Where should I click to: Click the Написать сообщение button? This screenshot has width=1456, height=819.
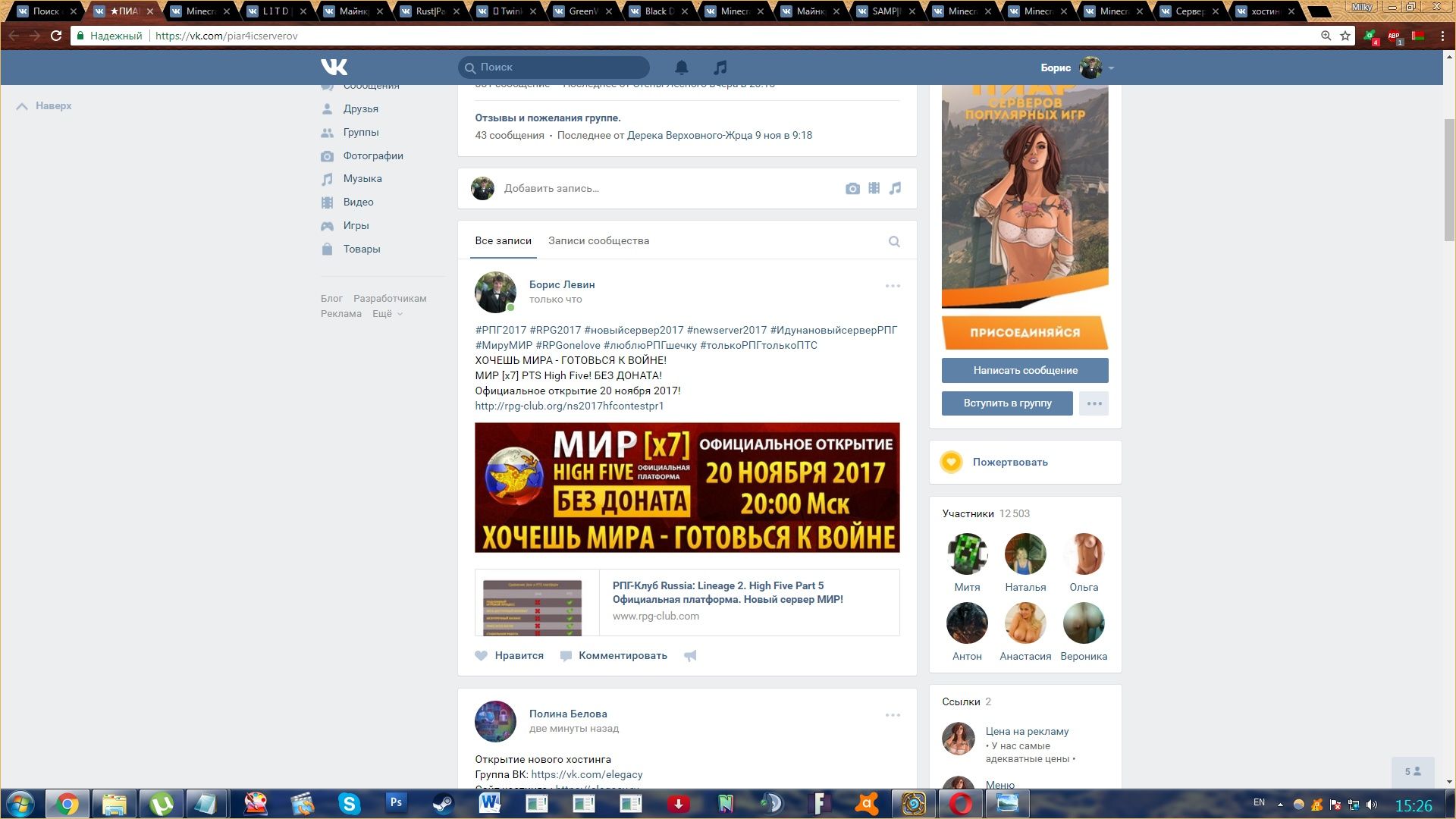1025,370
